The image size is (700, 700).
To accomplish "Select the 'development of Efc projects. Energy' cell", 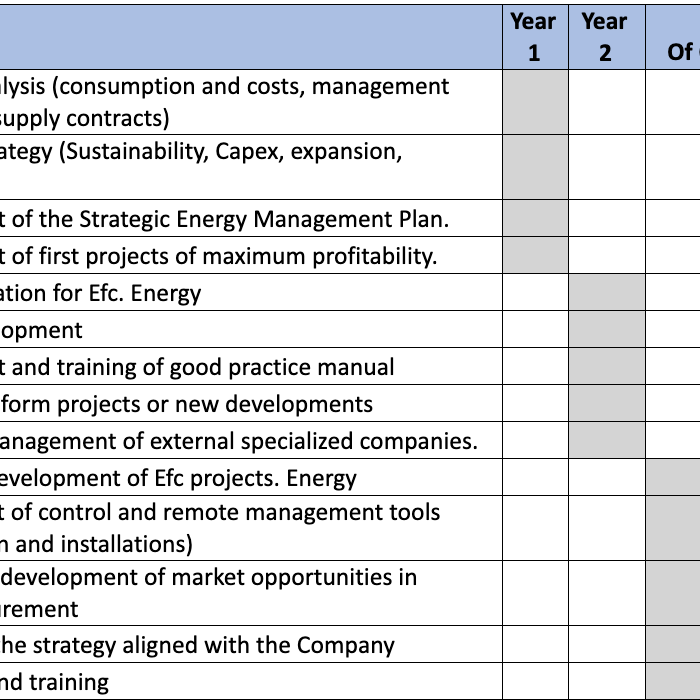I will pyautogui.click(x=251, y=478).
